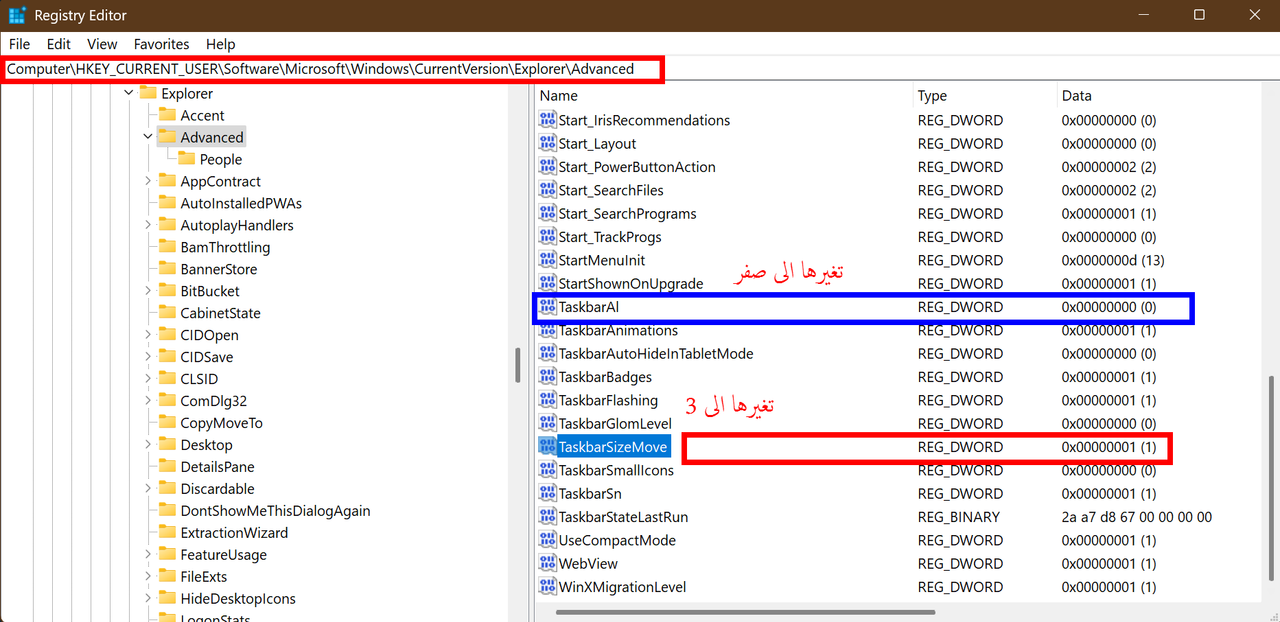The height and width of the screenshot is (622, 1280).
Task: Click the Registry Editor app icon in title bar
Action: pyautogui.click(x=17, y=15)
